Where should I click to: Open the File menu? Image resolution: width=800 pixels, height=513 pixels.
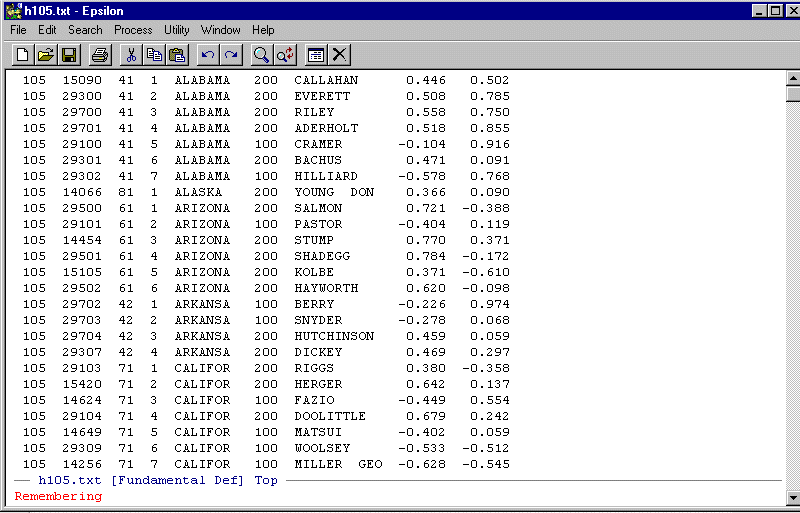tap(18, 30)
